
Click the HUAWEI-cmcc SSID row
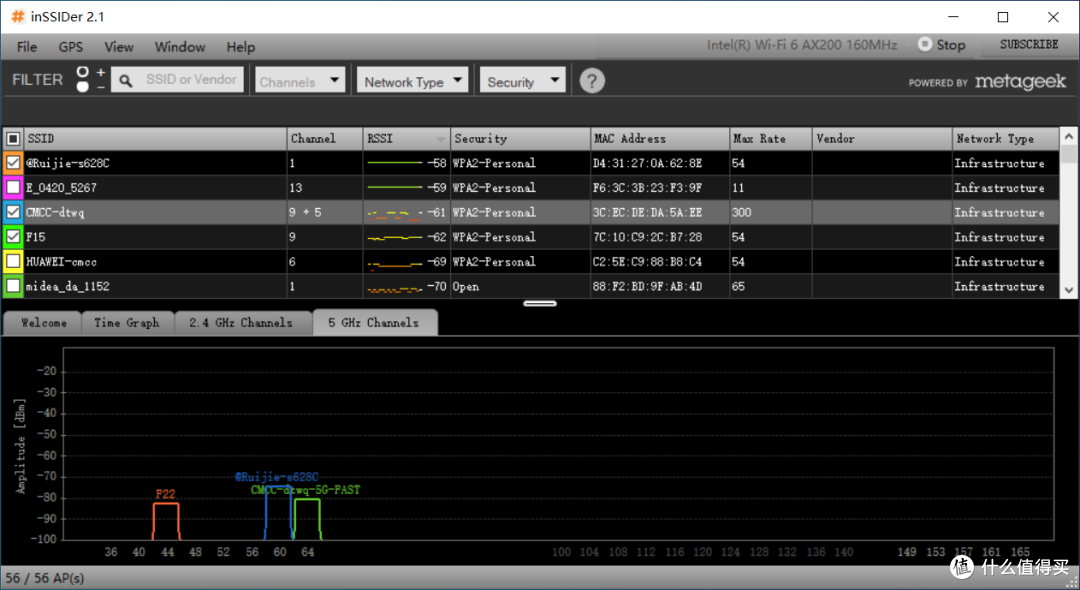[x=155, y=262]
